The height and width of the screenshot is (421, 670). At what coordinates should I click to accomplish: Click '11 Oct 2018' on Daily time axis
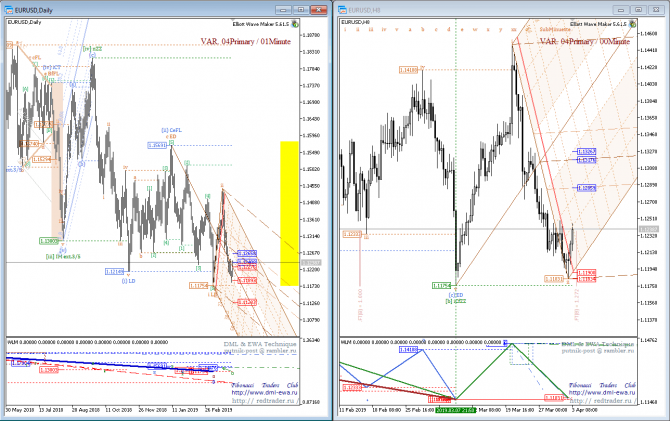[x=119, y=410]
